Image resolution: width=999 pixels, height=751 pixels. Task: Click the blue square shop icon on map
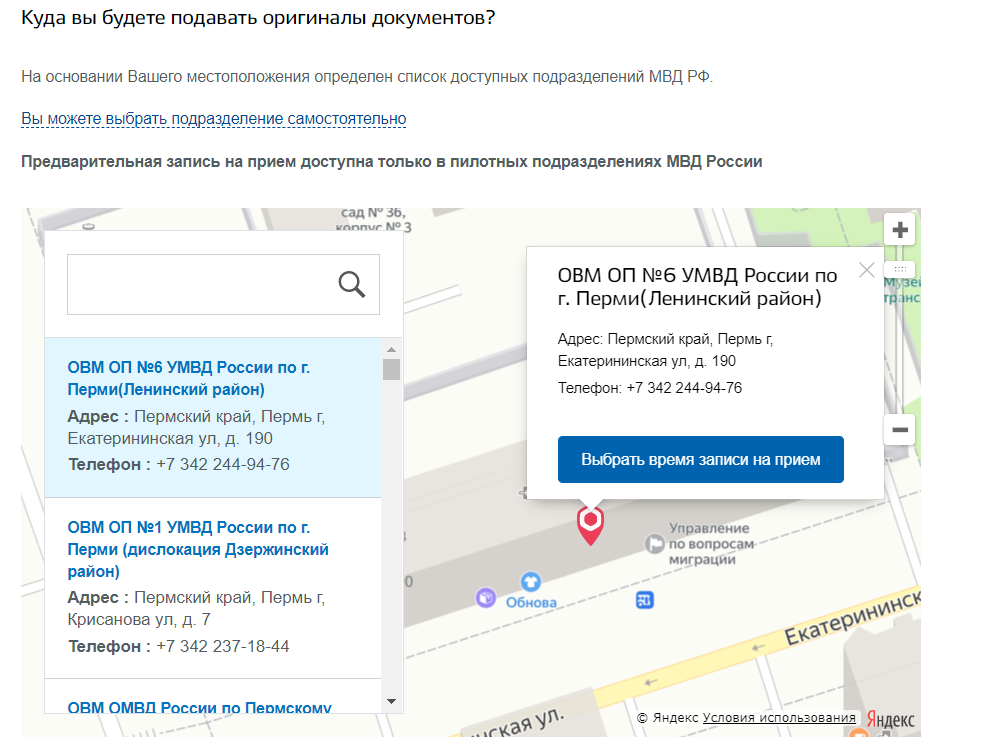pos(645,600)
